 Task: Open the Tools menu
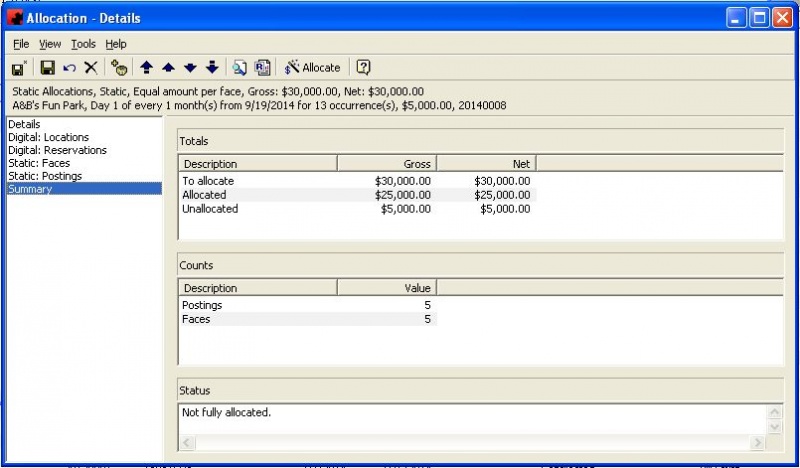[83, 44]
